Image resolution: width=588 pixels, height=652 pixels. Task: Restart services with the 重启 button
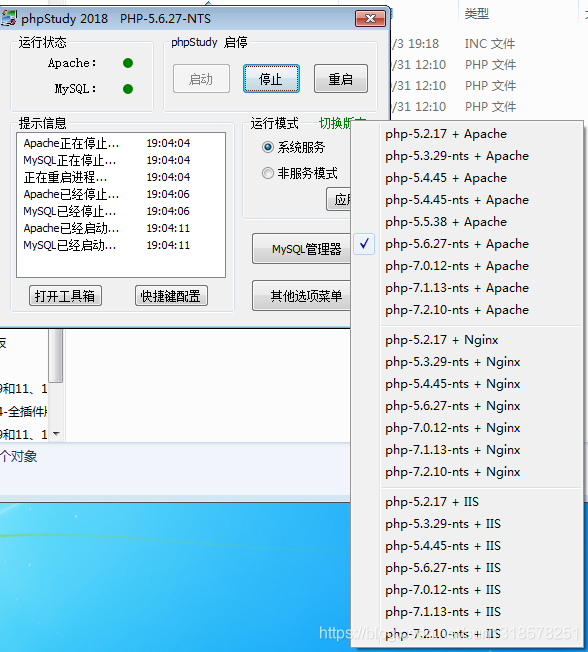341,79
